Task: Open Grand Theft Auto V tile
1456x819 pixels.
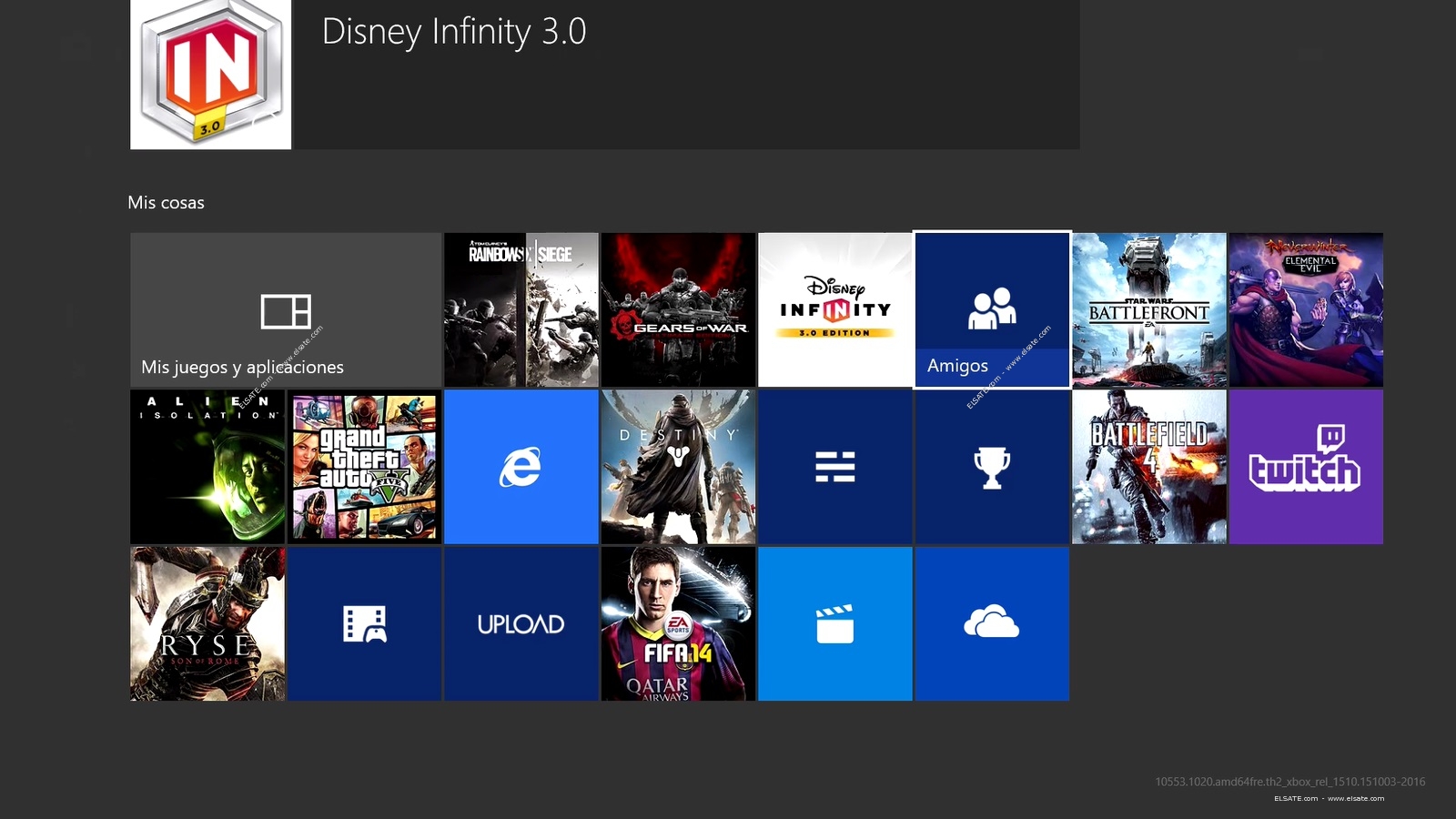Action: [364, 467]
